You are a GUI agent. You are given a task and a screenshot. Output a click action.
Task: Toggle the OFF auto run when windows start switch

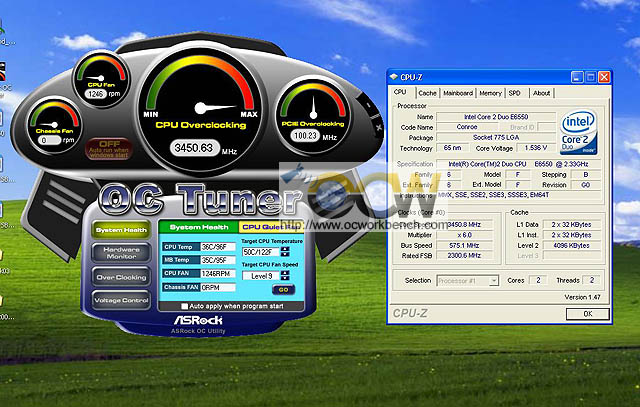109,149
